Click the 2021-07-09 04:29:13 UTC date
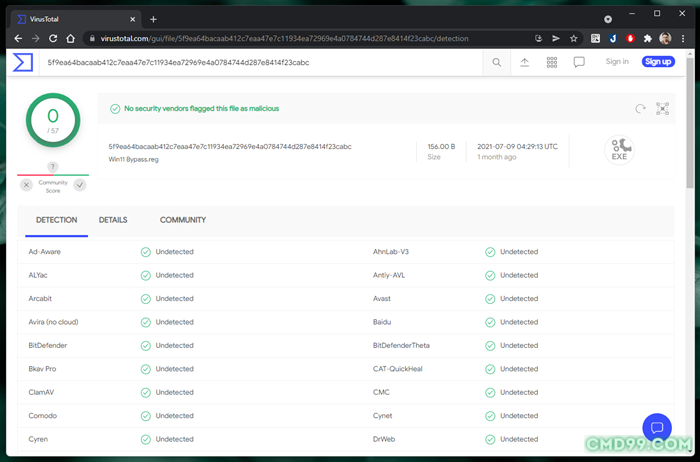Screen dimensions: 700x462 (x=517, y=146)
